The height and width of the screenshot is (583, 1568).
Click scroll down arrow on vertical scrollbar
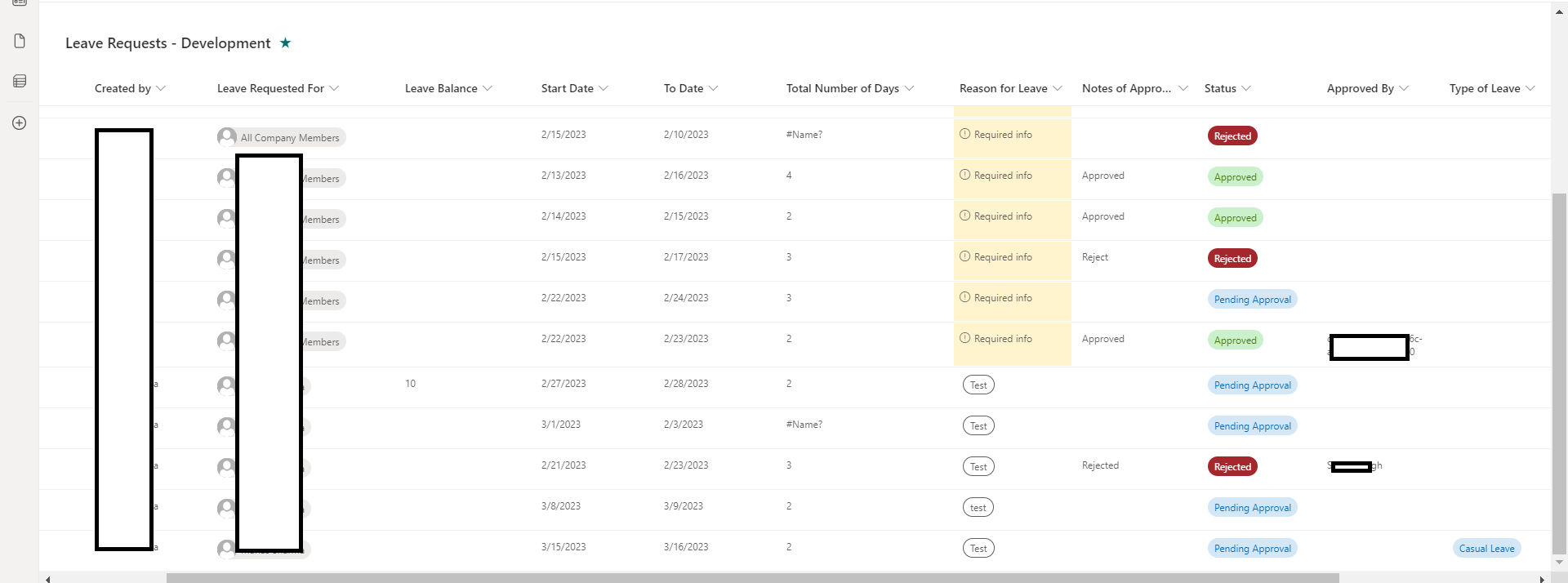click(x=1559, y=563)
